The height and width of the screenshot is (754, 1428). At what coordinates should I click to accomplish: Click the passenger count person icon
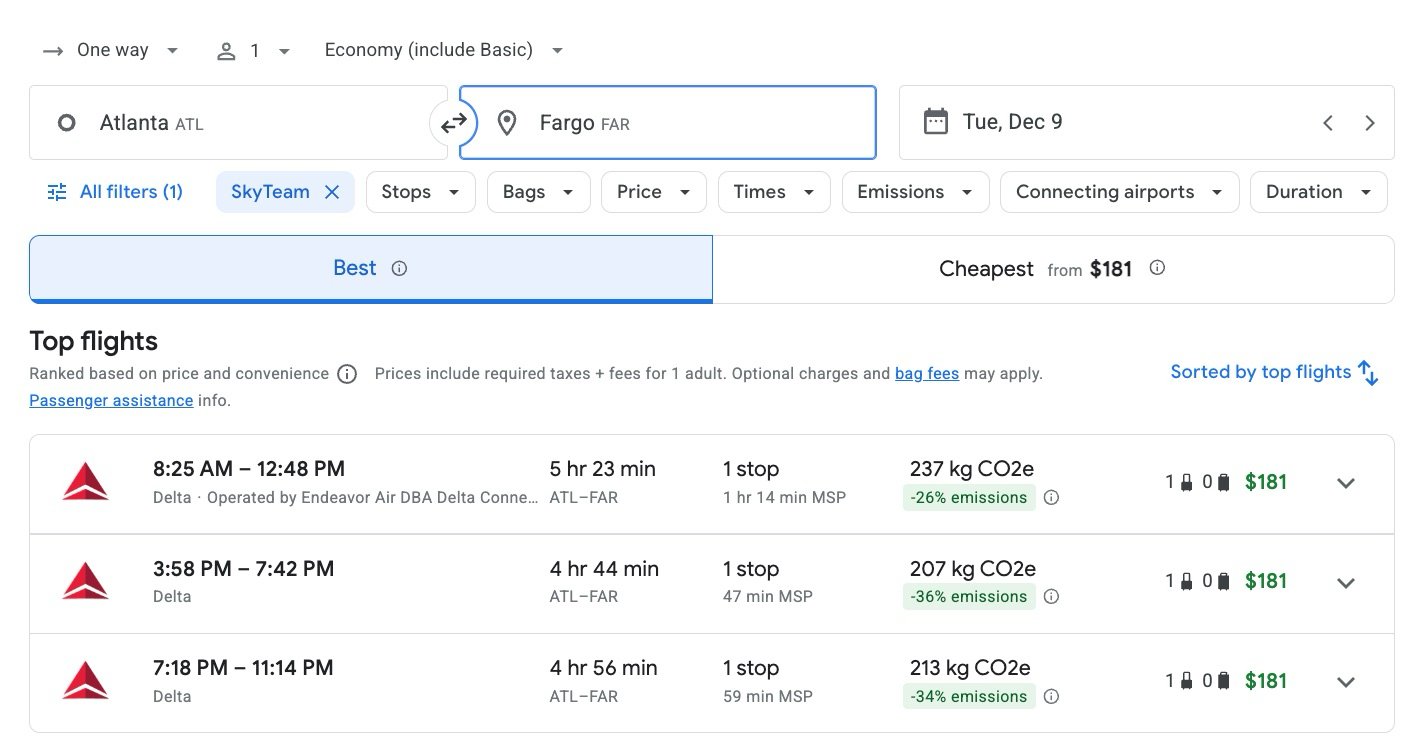pos(225,49)
